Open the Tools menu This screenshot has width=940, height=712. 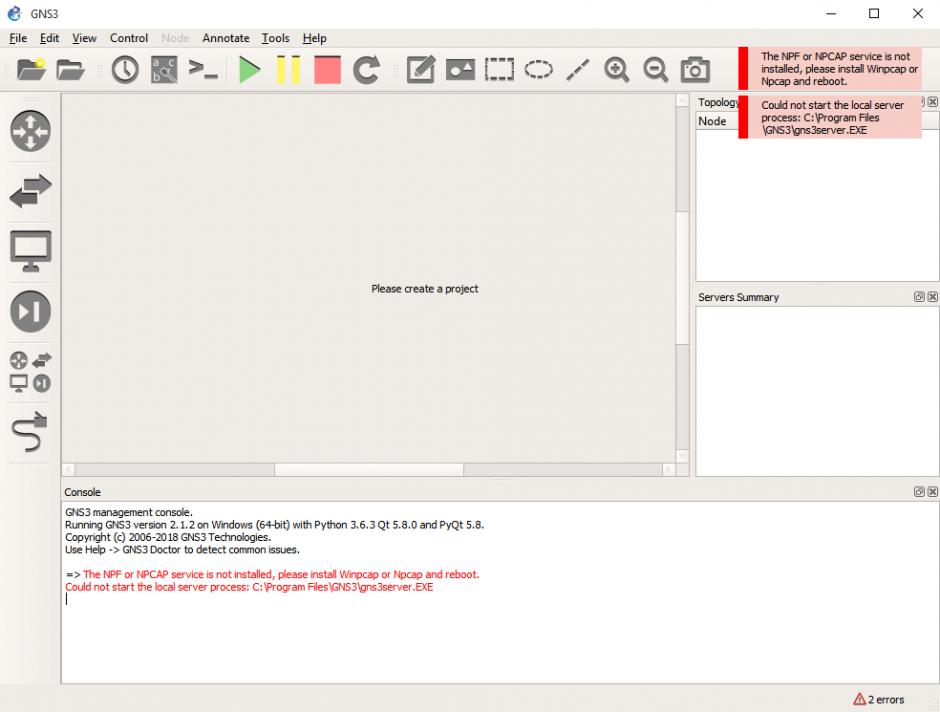[x=276, y=38]
